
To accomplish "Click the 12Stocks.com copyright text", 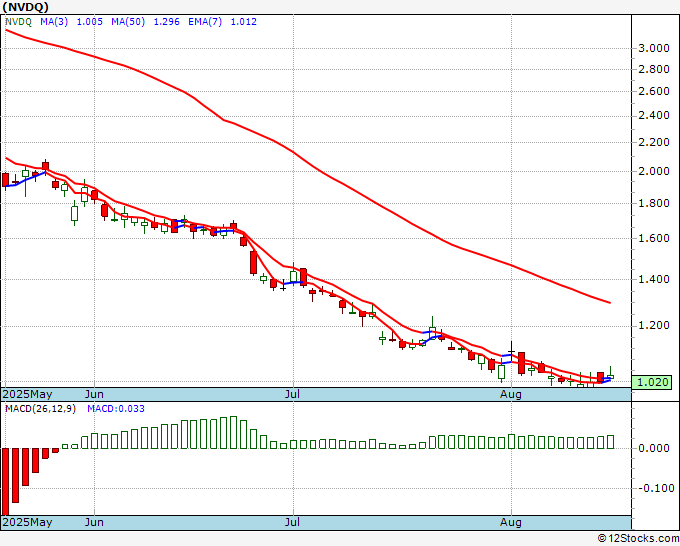I will (x=638, y=539).
